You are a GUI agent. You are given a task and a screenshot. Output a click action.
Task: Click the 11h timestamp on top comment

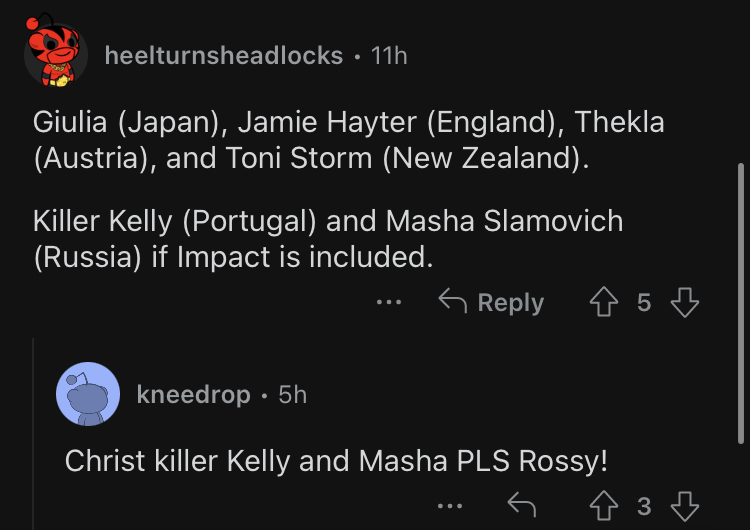(389, 56)
